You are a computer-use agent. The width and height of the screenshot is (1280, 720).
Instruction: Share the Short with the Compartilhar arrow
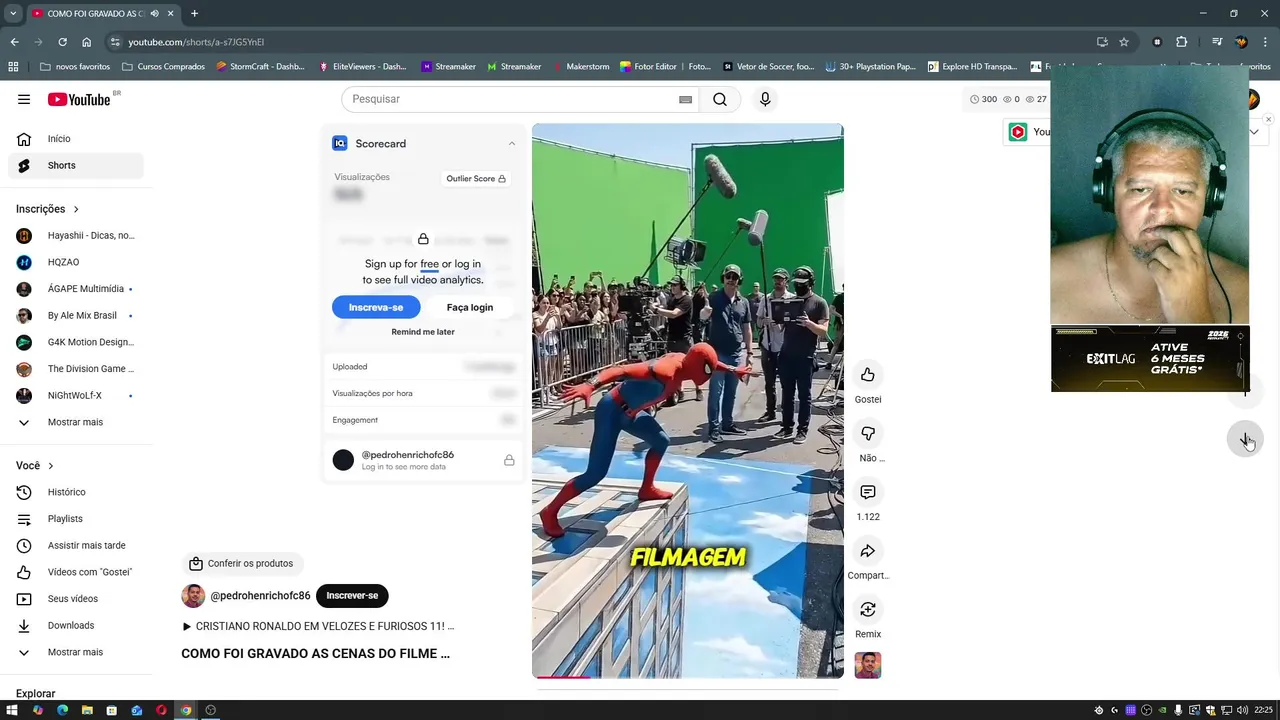867,551
